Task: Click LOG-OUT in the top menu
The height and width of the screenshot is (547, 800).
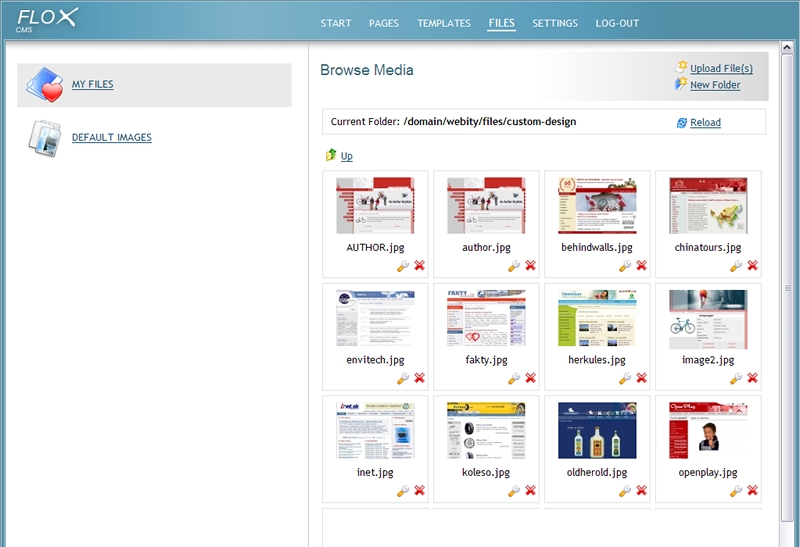Action: pos(617,23)
